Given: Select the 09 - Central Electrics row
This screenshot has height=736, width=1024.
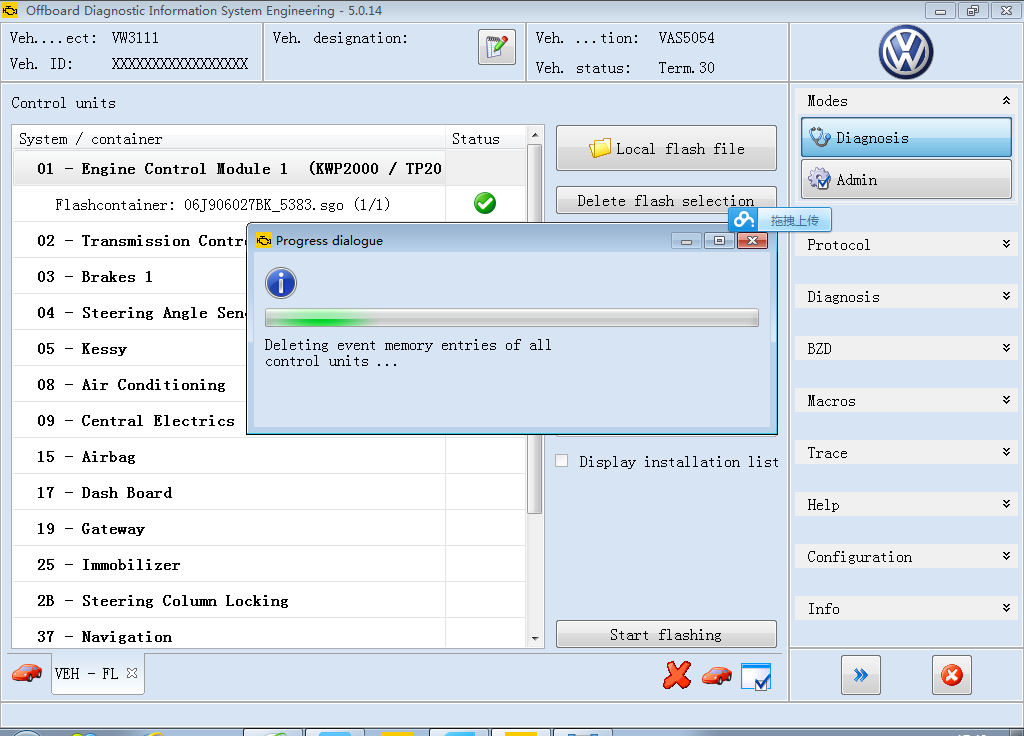Looking at the screenshot, I should tap(129, 421).
